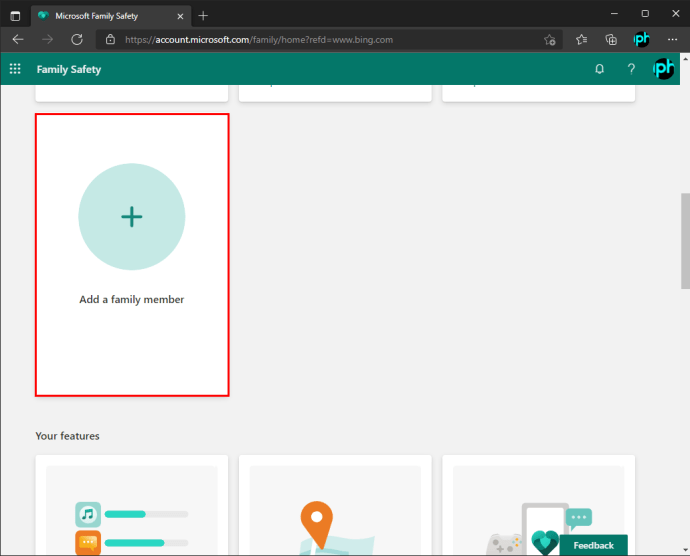Click the Add a family member label

[x=132, y=299]
